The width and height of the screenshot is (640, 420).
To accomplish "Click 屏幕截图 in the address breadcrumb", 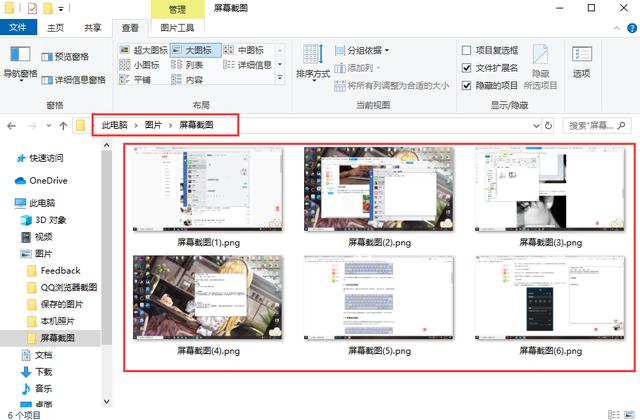I will click(x=196, y=125).
